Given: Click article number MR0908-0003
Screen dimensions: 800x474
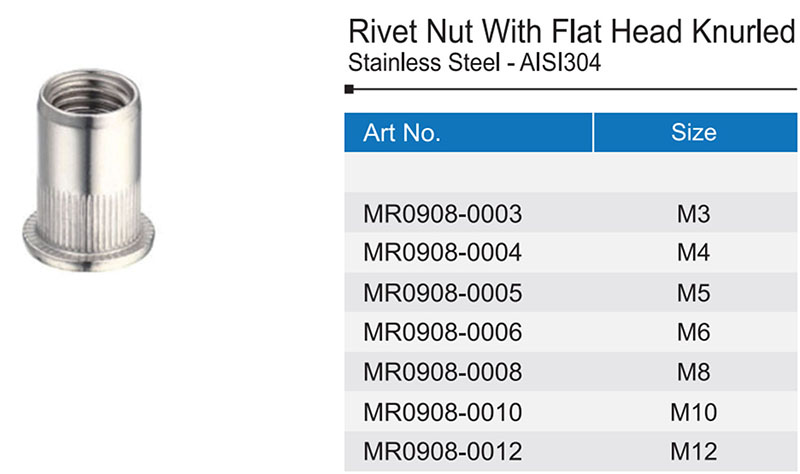Looking at the screenshot, I should 442,213.
